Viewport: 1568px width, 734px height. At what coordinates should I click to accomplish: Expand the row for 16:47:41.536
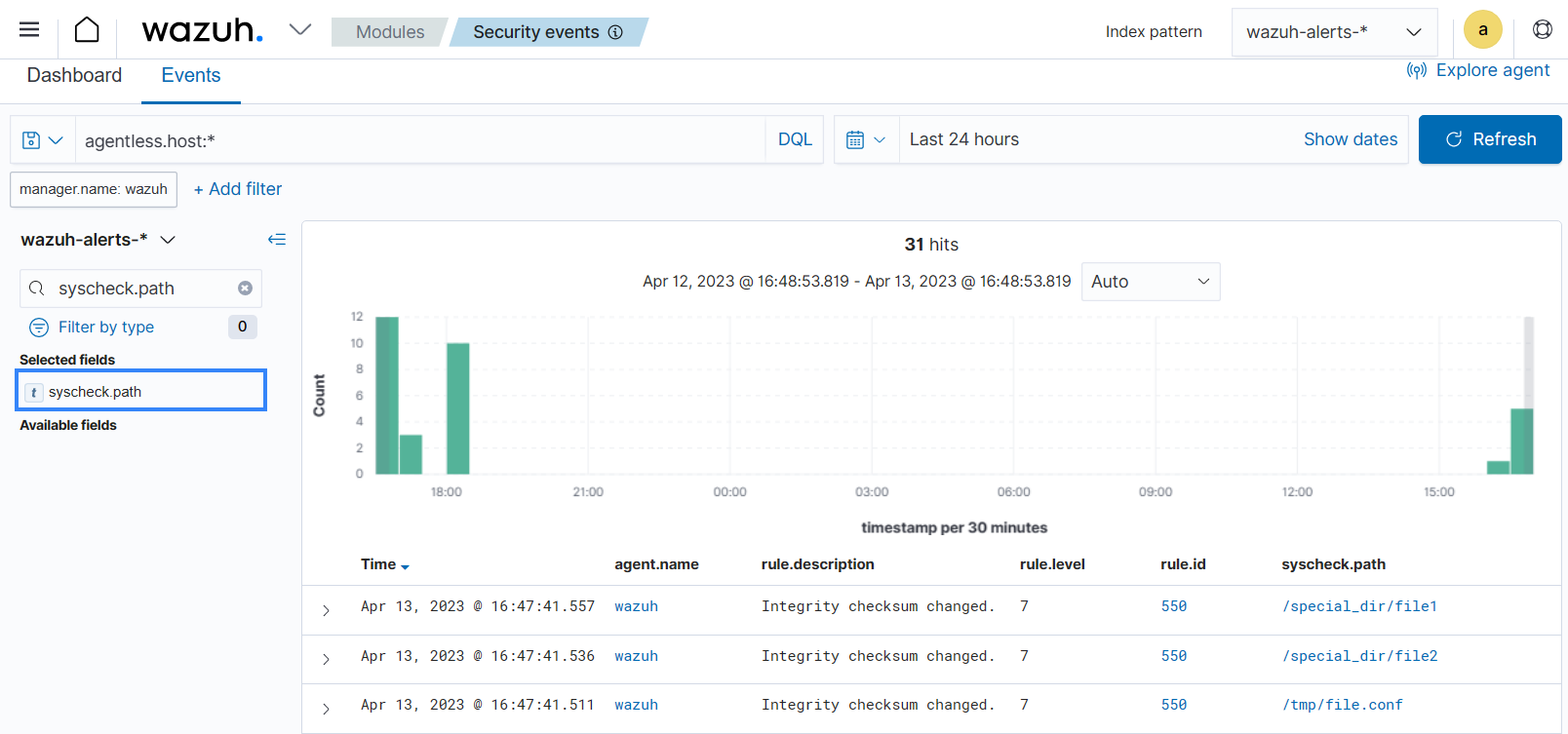(x=326, y=659)
